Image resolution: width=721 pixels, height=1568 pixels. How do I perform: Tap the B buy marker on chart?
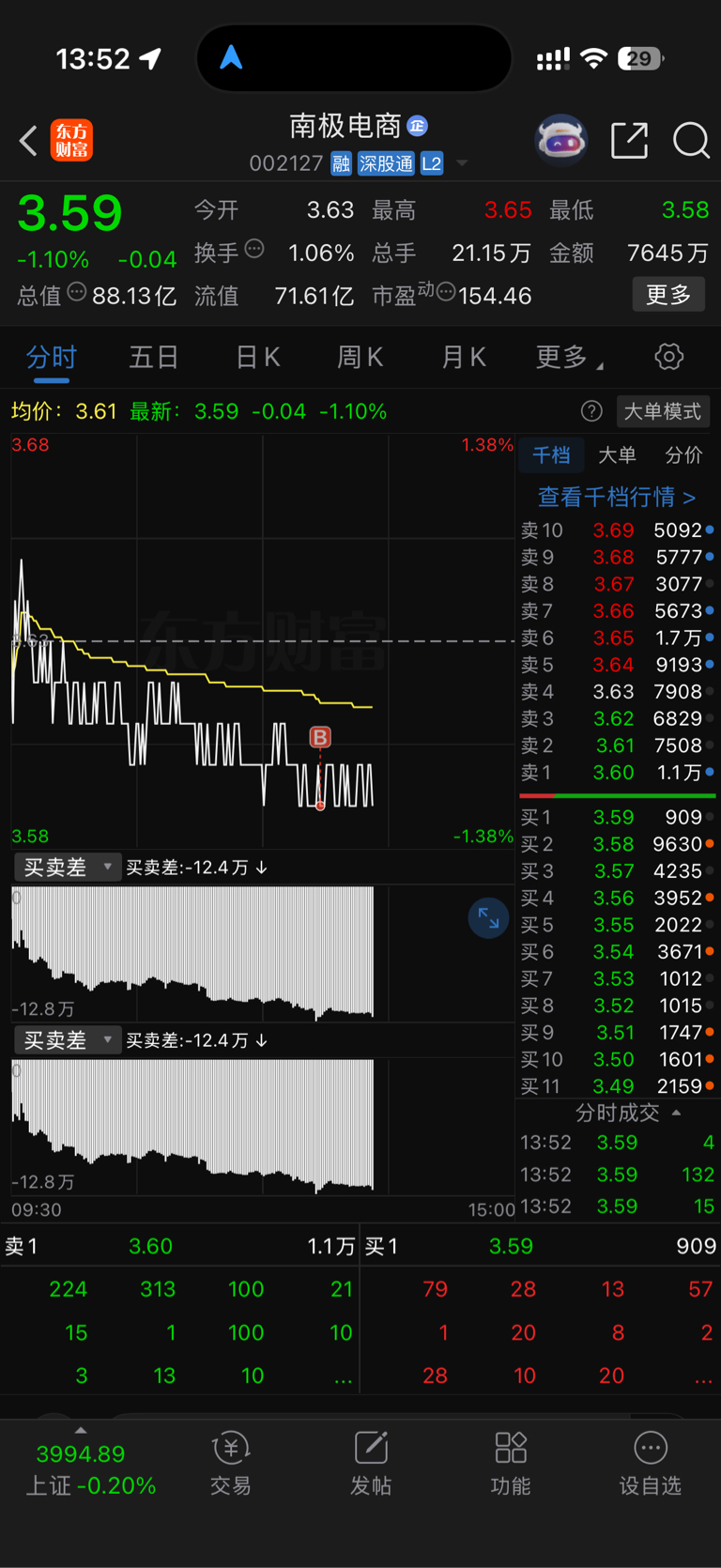(x=320, y=737)
